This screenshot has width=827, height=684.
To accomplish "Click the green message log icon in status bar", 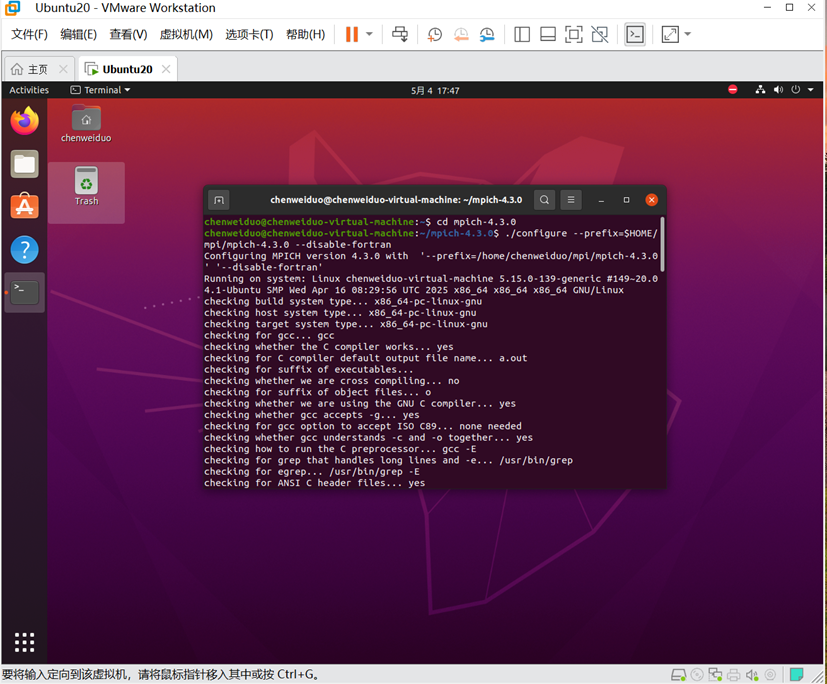I will (x=796, y=675).
